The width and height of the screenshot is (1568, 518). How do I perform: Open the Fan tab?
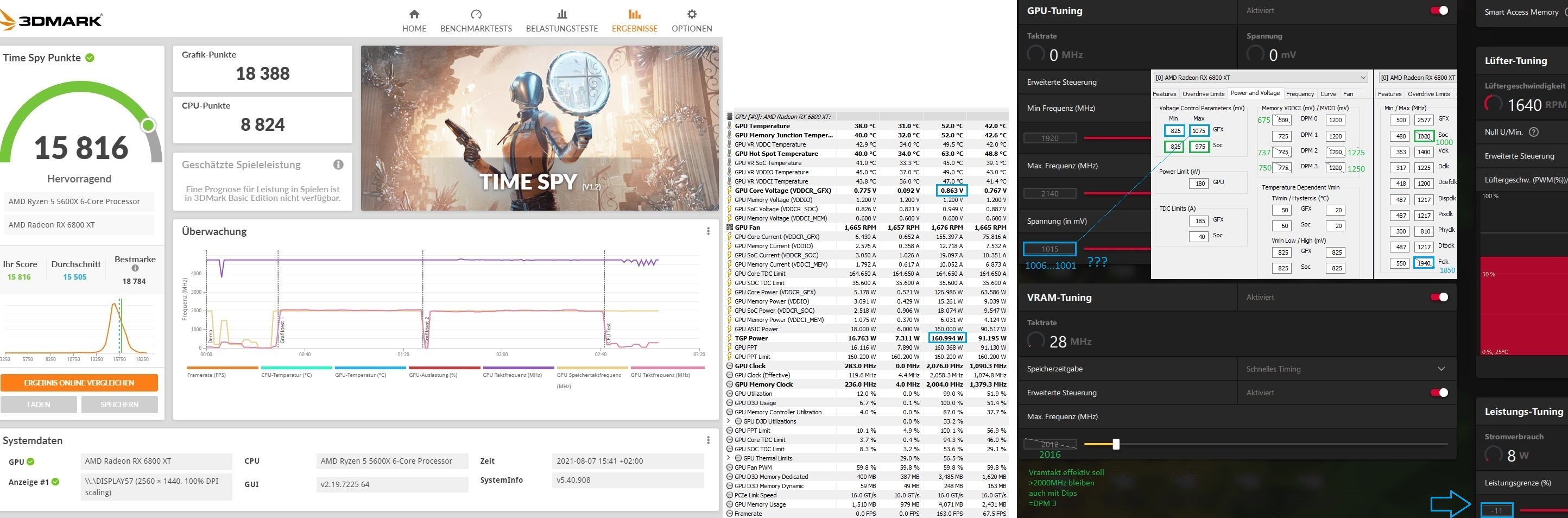pyautogui.click(x=1348, y=94)
